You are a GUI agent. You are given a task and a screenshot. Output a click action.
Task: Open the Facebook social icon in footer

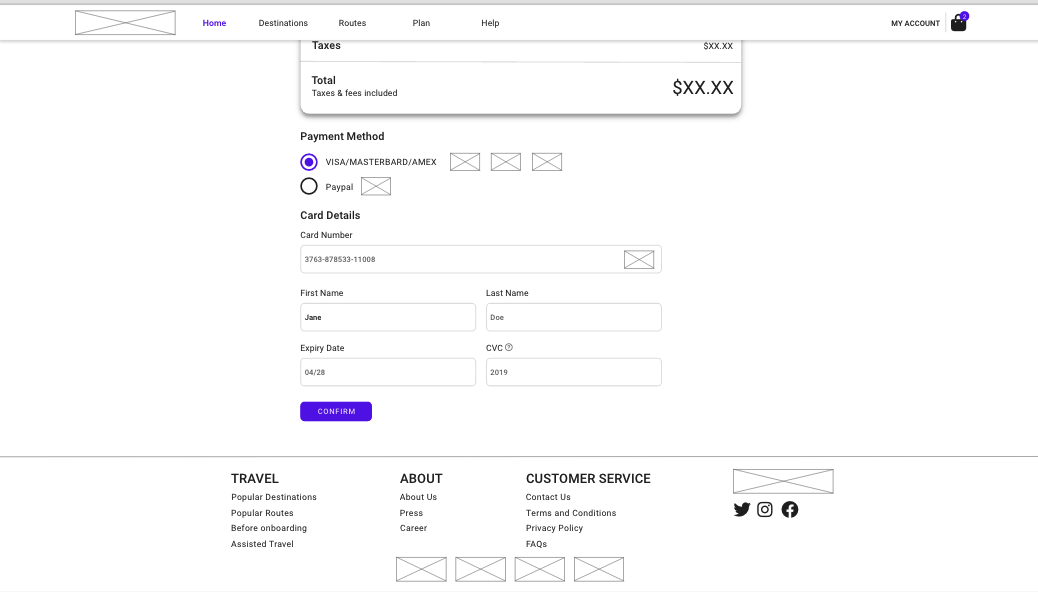[x=789, y=509]
